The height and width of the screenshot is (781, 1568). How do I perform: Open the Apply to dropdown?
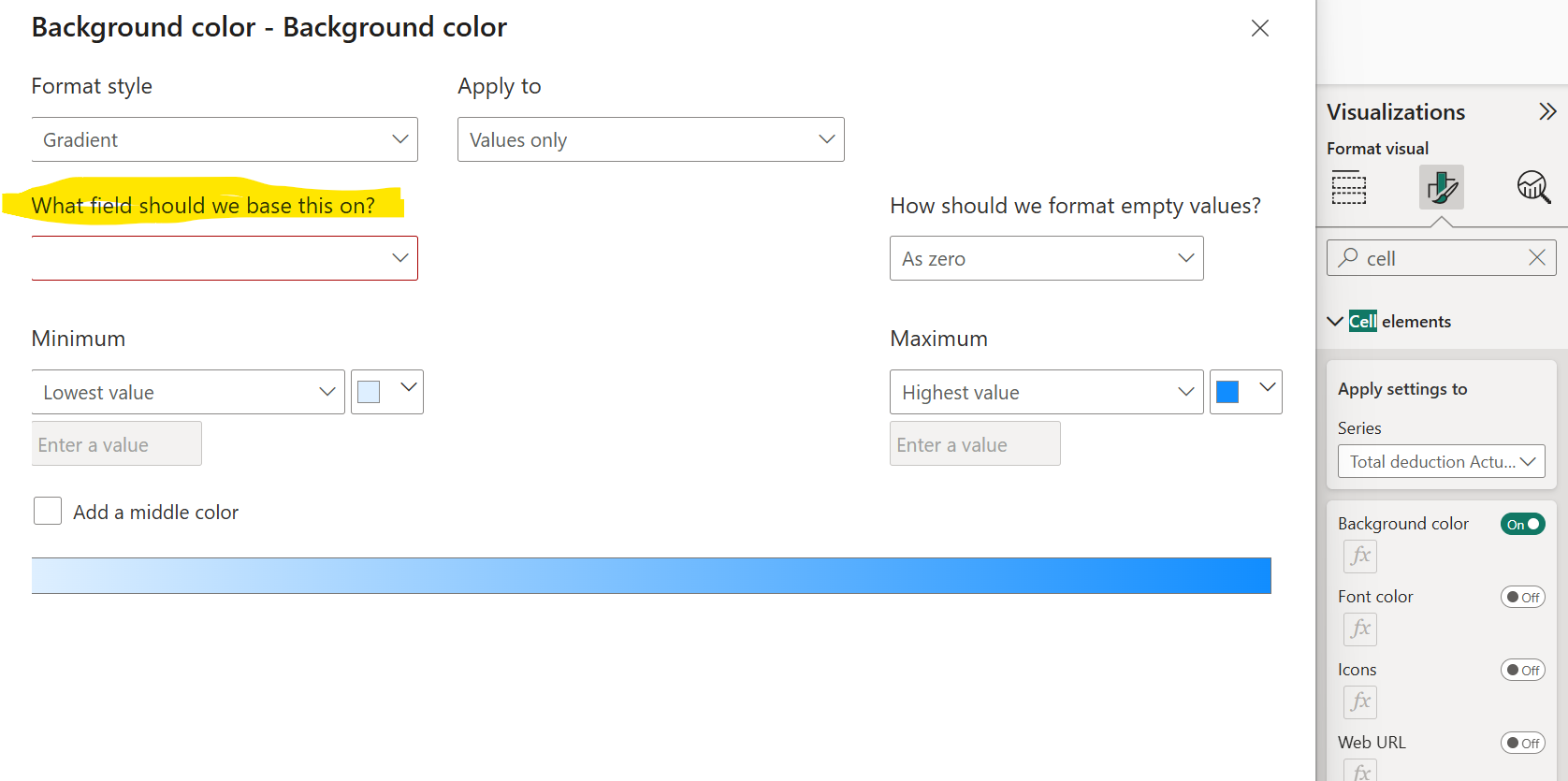[x=651, y=139]
